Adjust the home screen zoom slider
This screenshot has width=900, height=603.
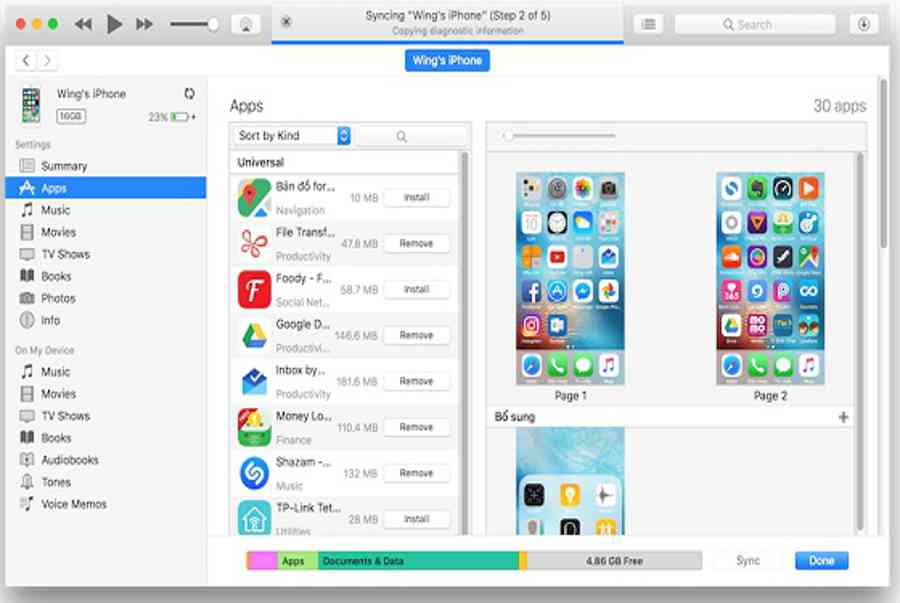pos(509,136)
